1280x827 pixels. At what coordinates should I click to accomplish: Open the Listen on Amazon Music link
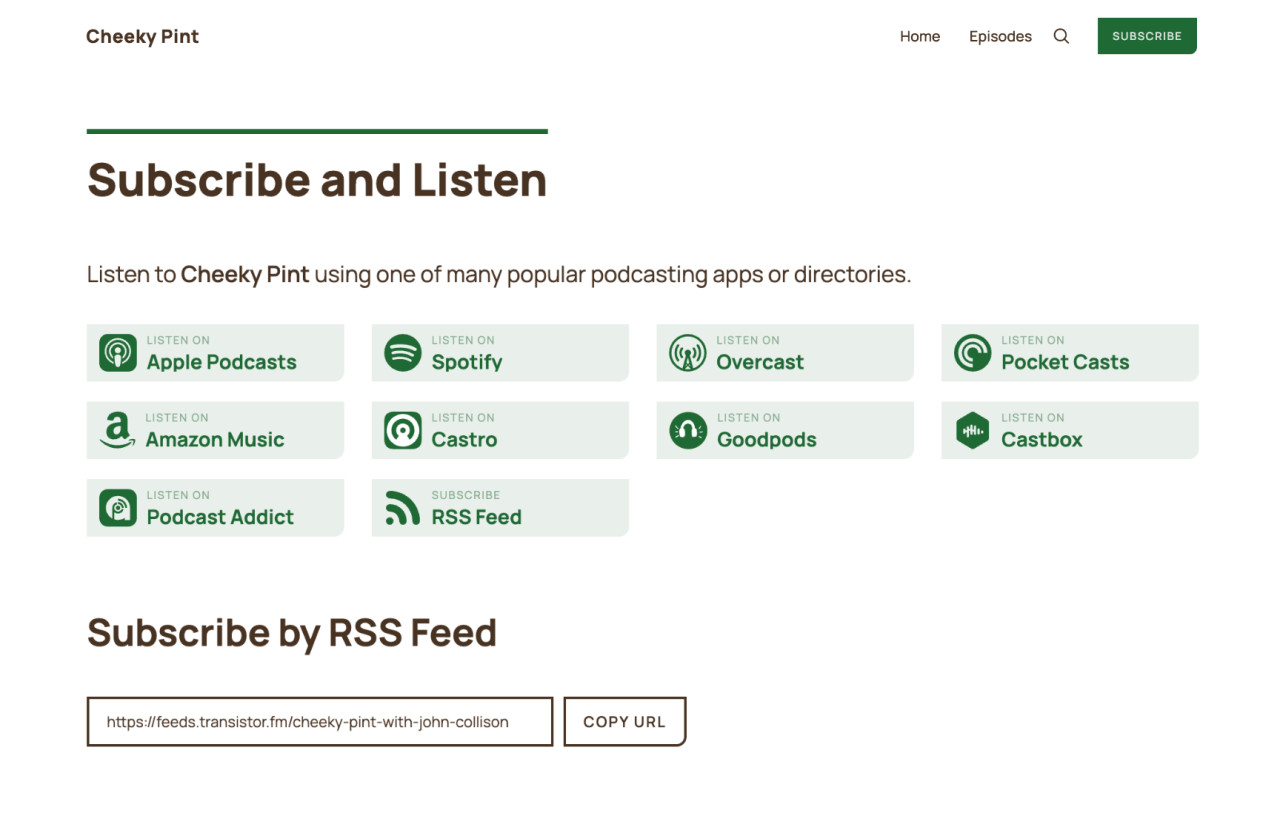215,430
